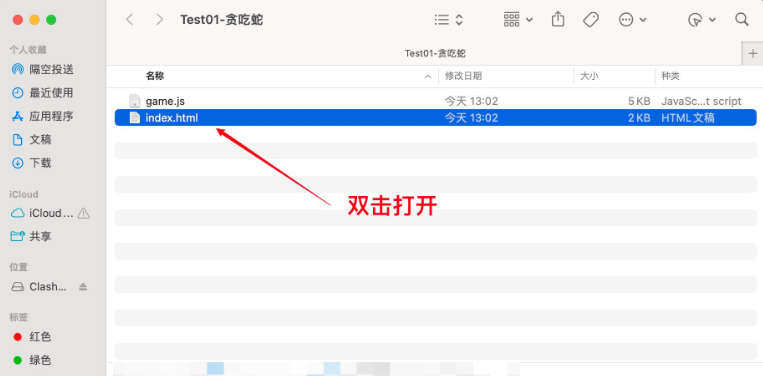This screenshot has height=376, width=763.
Task: Click the 标签 section header
Action: [18, 317]
